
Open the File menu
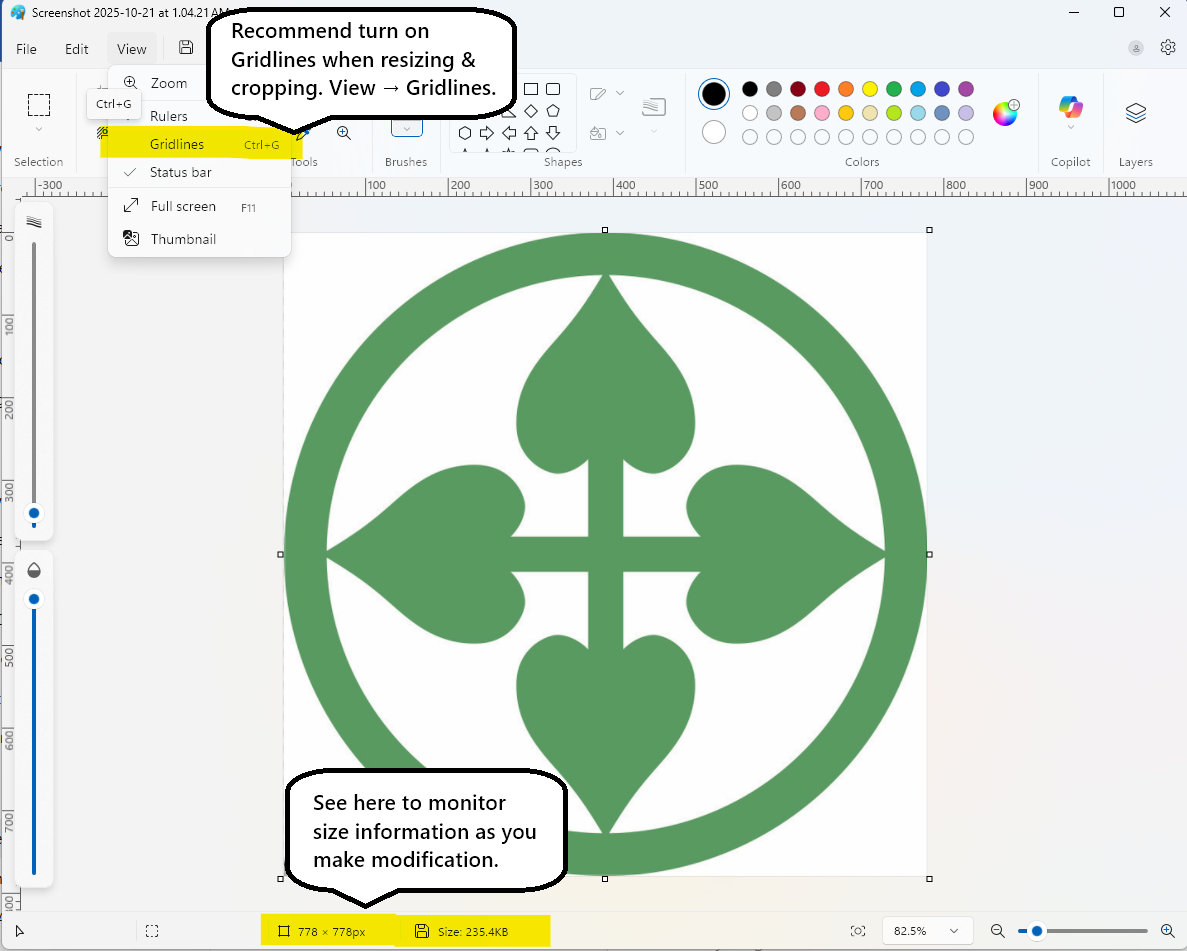tap(26, 49)
